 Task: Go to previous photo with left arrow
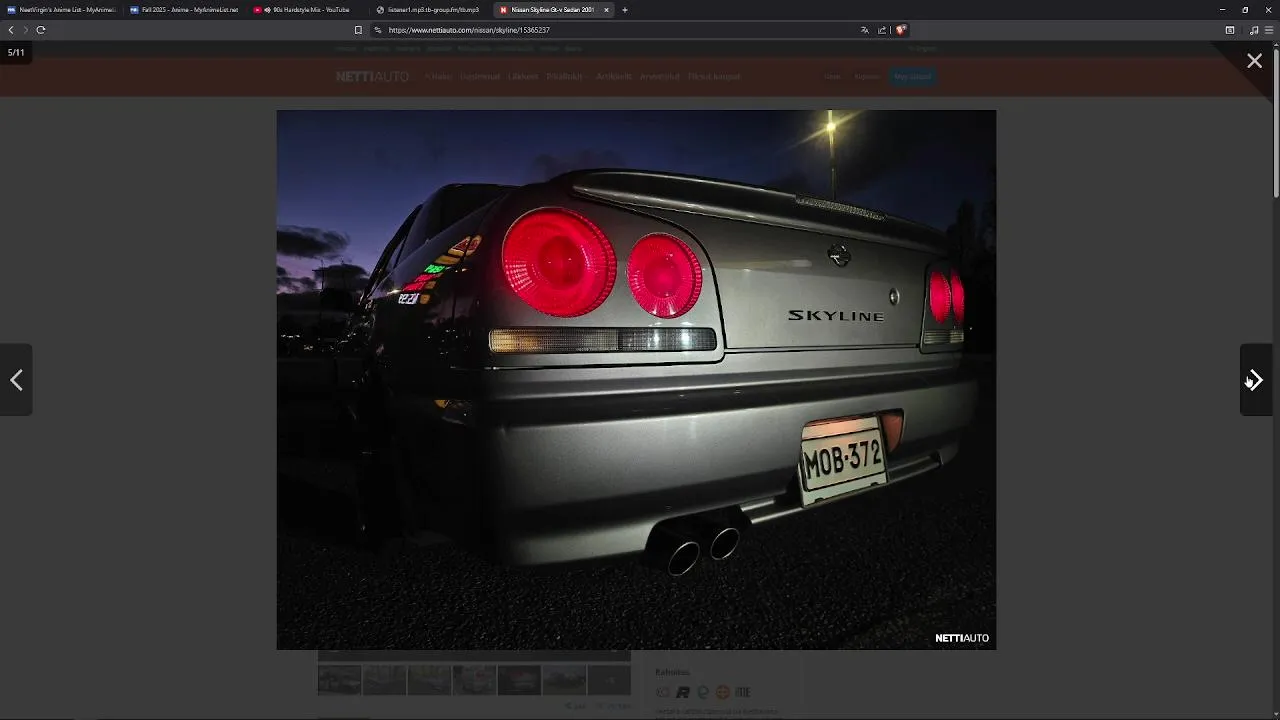tap(16, 380)
